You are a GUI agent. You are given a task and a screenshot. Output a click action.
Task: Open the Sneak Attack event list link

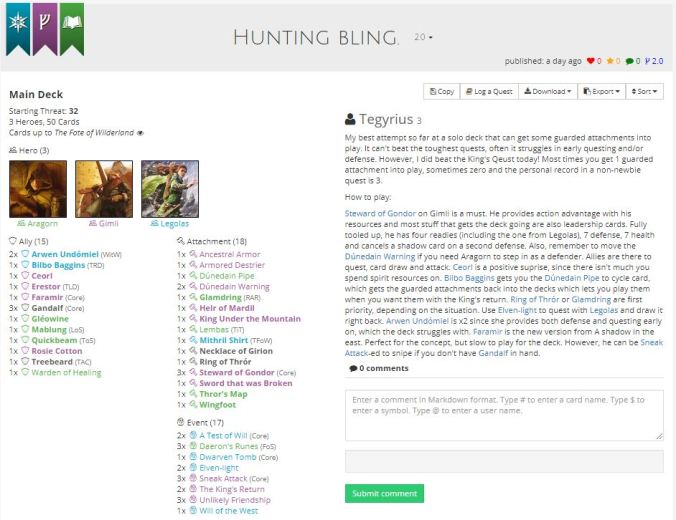pos(223,479)
